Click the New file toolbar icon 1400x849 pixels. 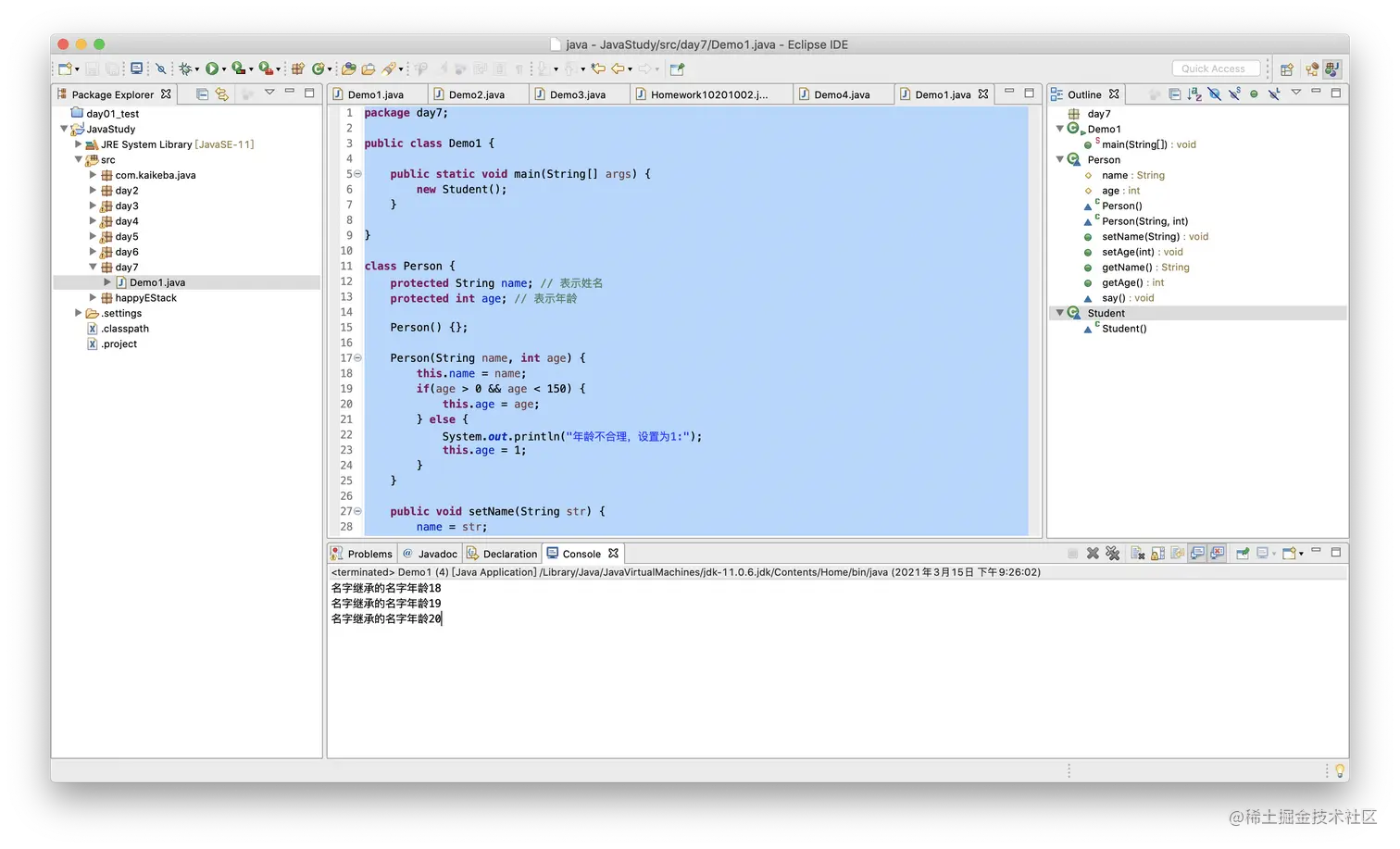click(65, 69)
